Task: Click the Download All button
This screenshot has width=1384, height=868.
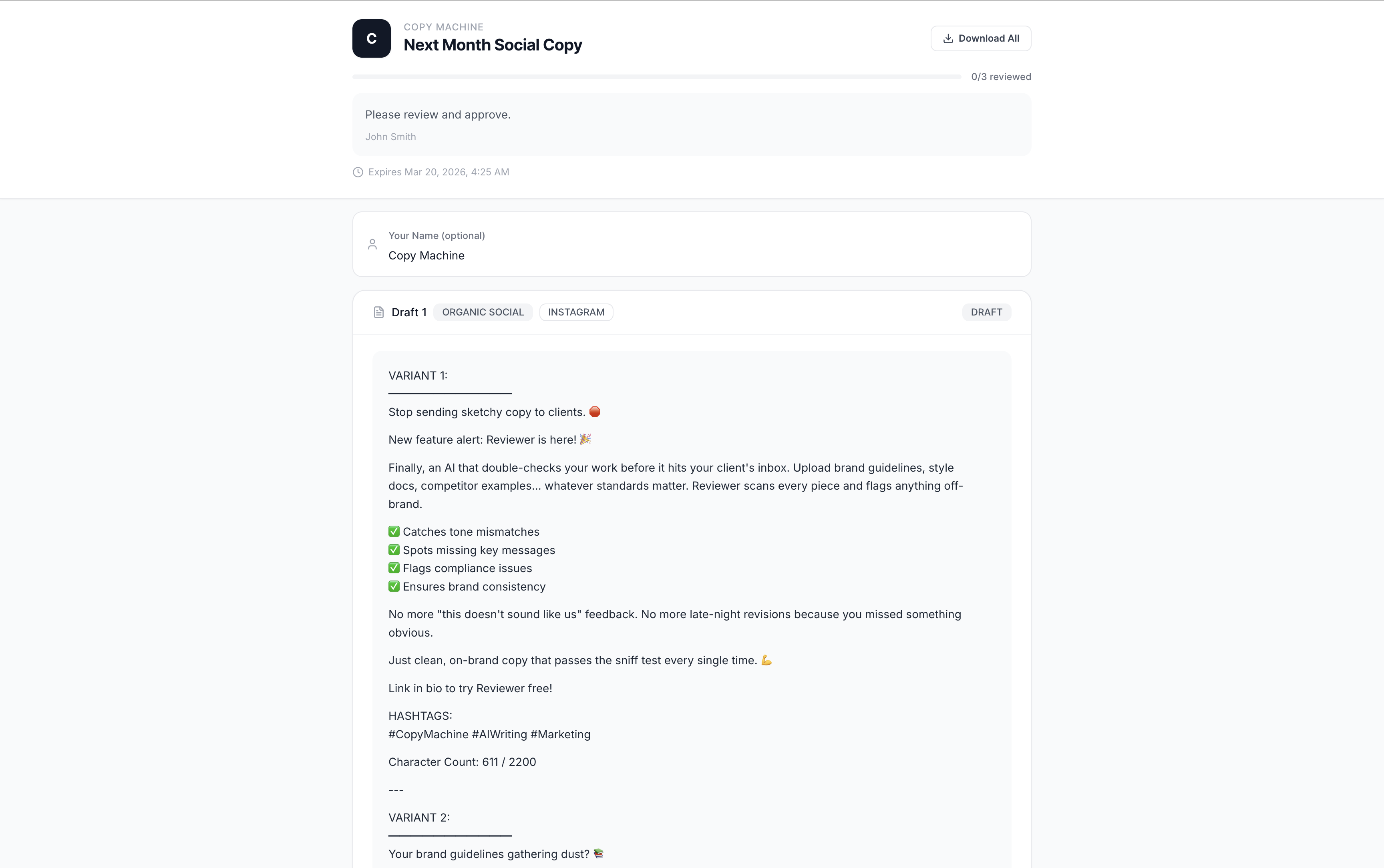Action: click(x=980, y=38)
